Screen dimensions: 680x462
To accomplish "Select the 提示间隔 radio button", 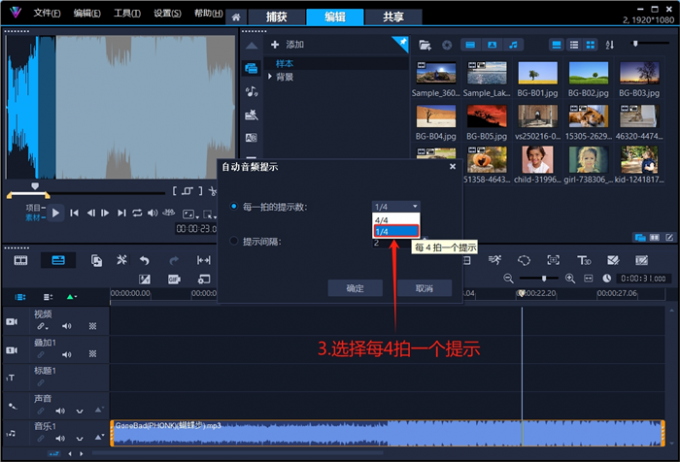I will pyautogui.click(x=234, y=240).
